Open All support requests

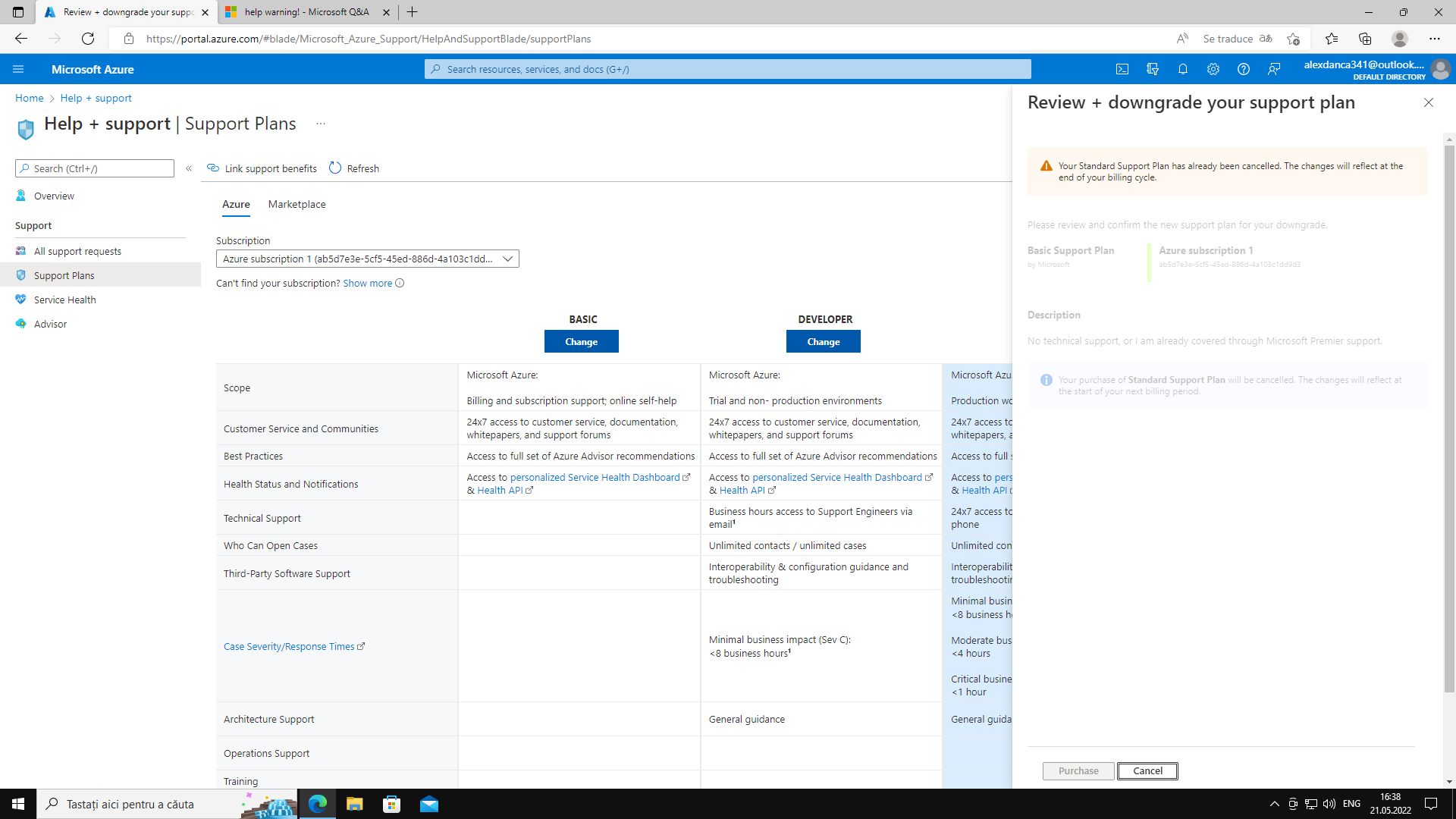click(x=77, y=251)
